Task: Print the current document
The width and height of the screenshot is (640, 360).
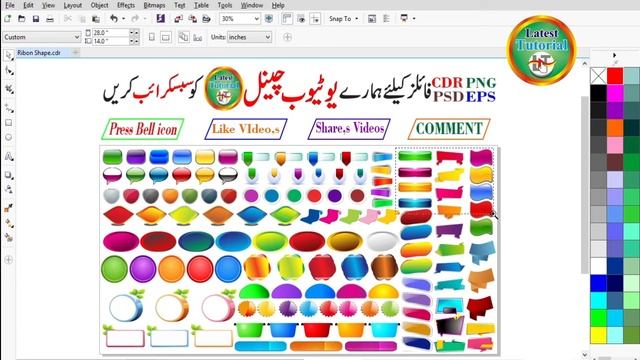Action: (50, 19)
